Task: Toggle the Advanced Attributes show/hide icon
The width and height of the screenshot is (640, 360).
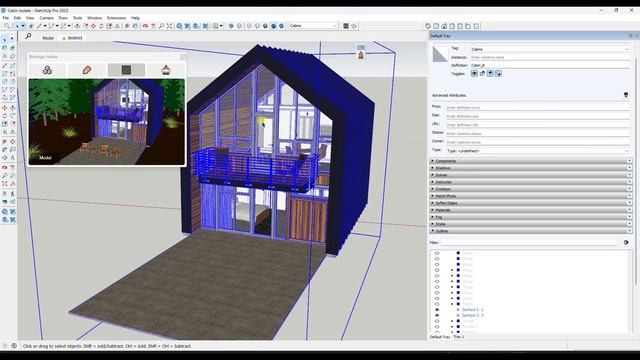Action: (x=626, y=95)
